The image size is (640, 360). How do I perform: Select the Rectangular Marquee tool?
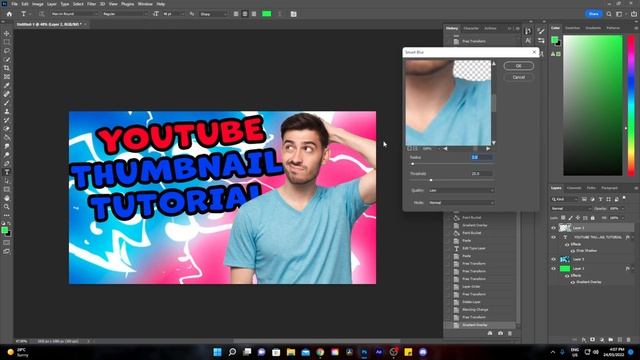[7, 42]
